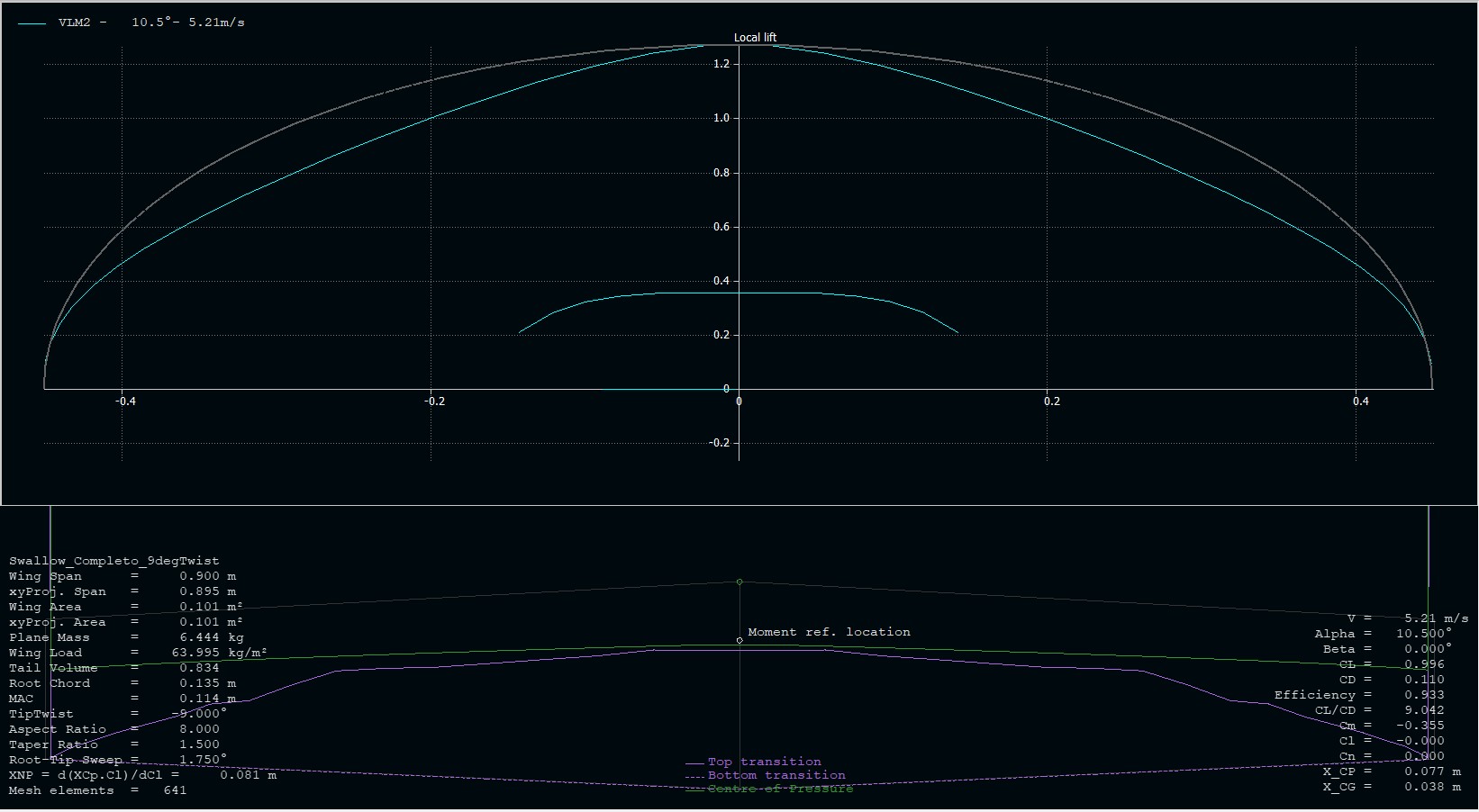Click the cyan line swatch beside VLM2

tap(32, 23)
